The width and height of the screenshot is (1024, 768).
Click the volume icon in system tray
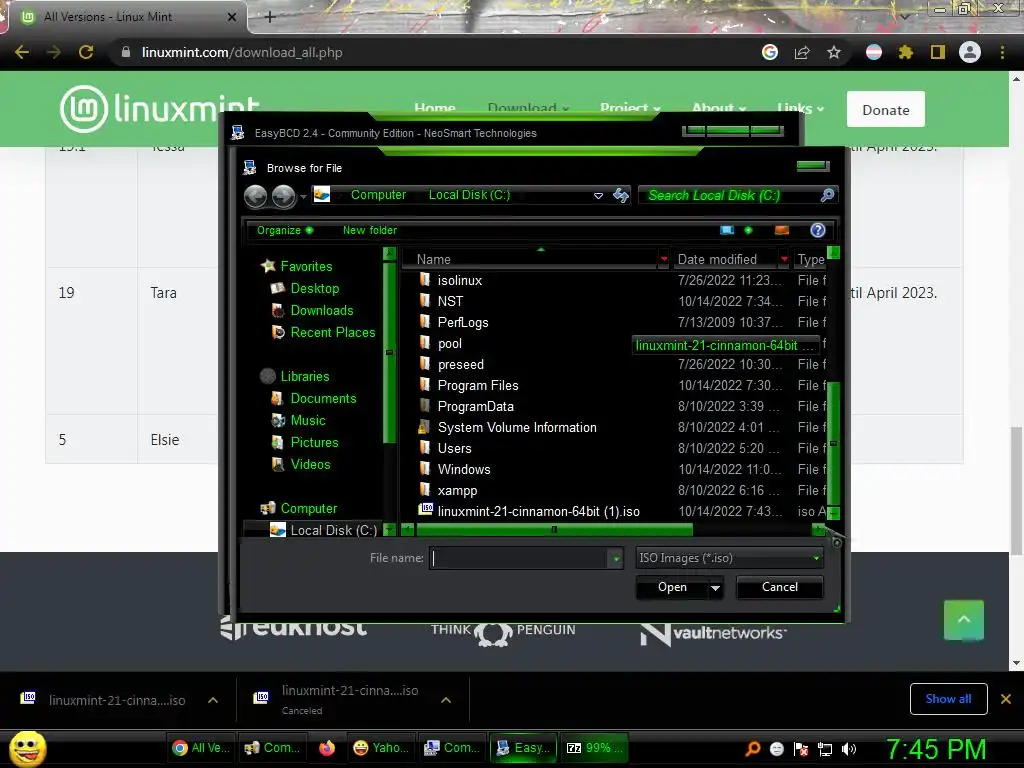click(848, 748)
